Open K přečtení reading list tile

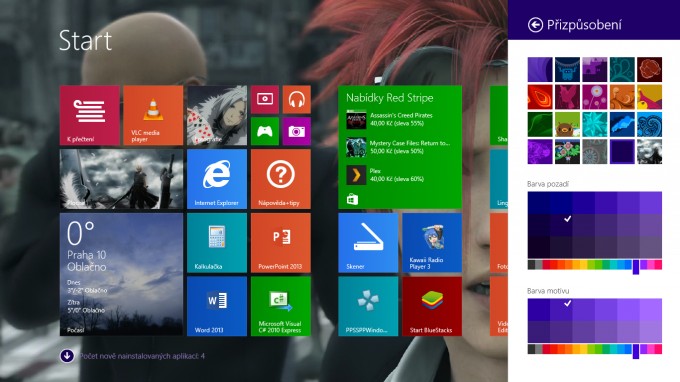(x=89, y=115)
